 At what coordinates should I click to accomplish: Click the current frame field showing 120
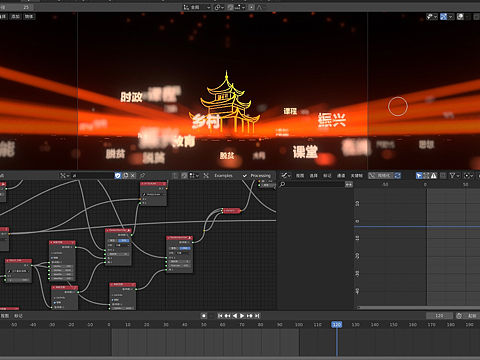[x=439, y=316]
